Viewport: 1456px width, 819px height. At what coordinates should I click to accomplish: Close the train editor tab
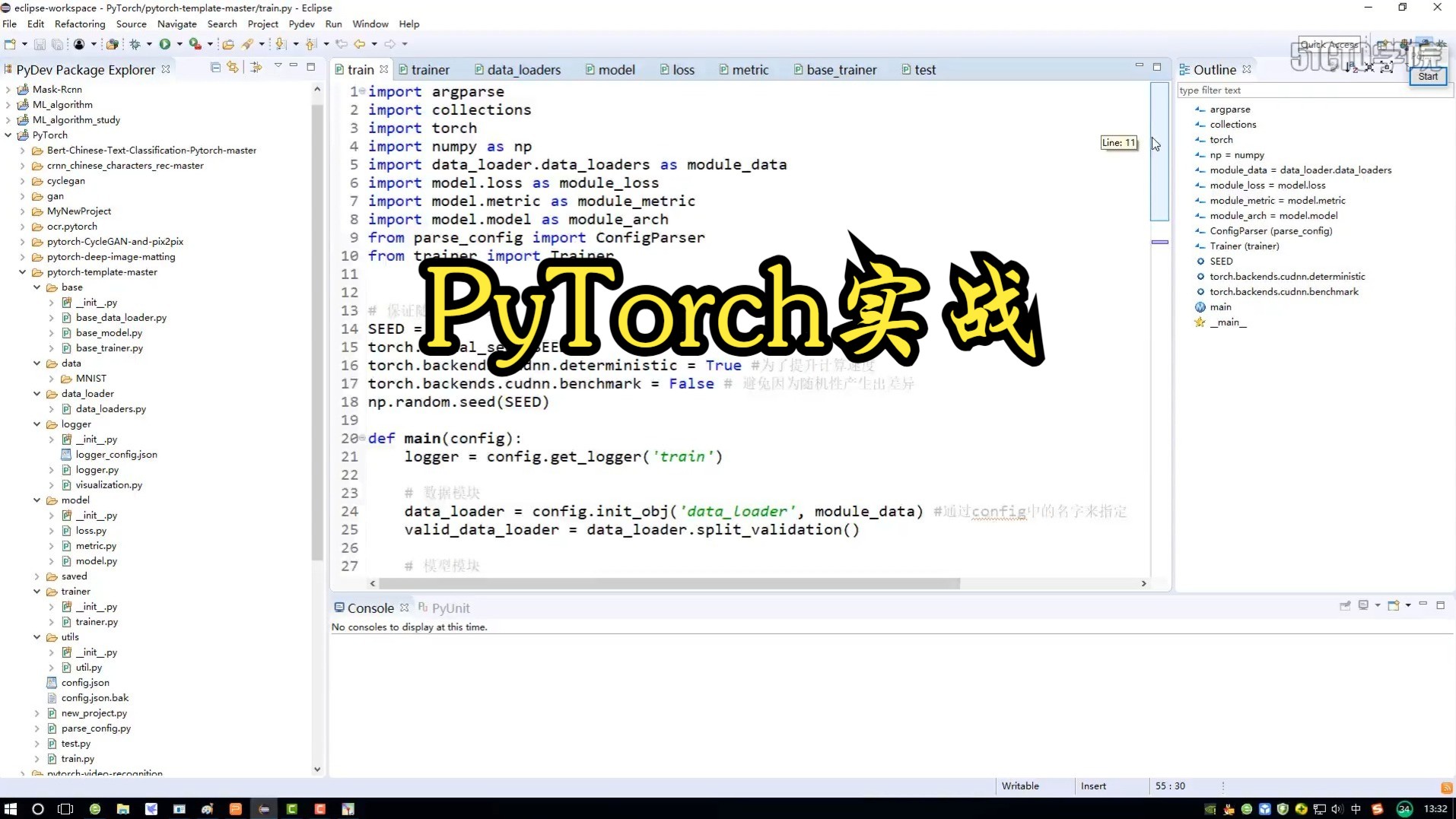click(x=384, y=69)
